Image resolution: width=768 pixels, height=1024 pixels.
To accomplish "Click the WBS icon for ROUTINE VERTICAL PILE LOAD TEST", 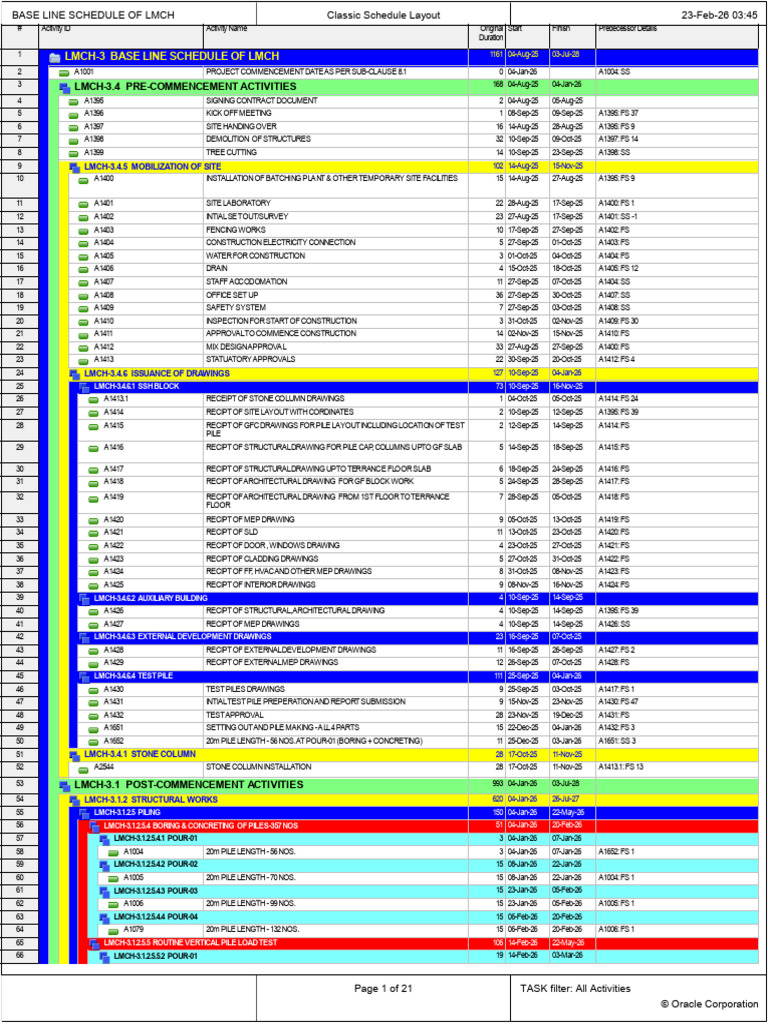I will coord(94,944).
